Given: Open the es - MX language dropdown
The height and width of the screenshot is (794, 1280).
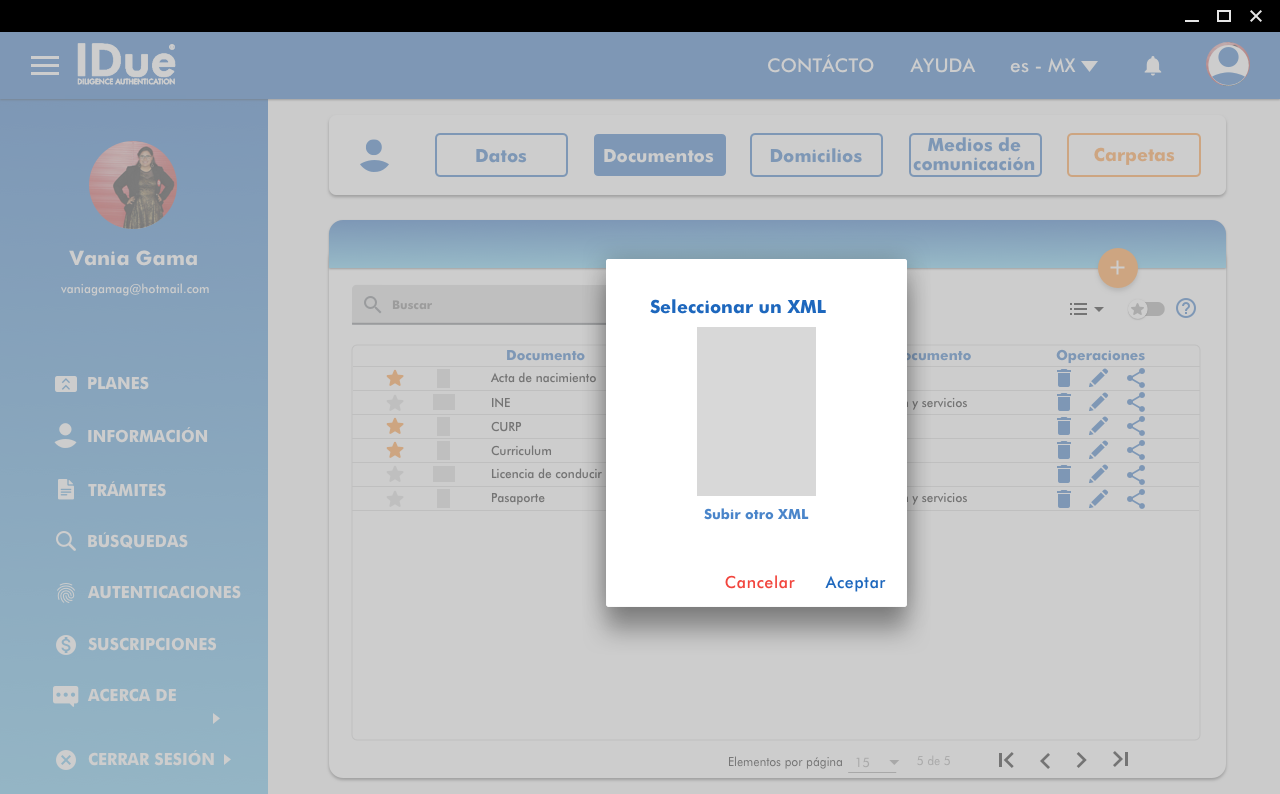Looking at the screenshot, I should (1053, 66).
